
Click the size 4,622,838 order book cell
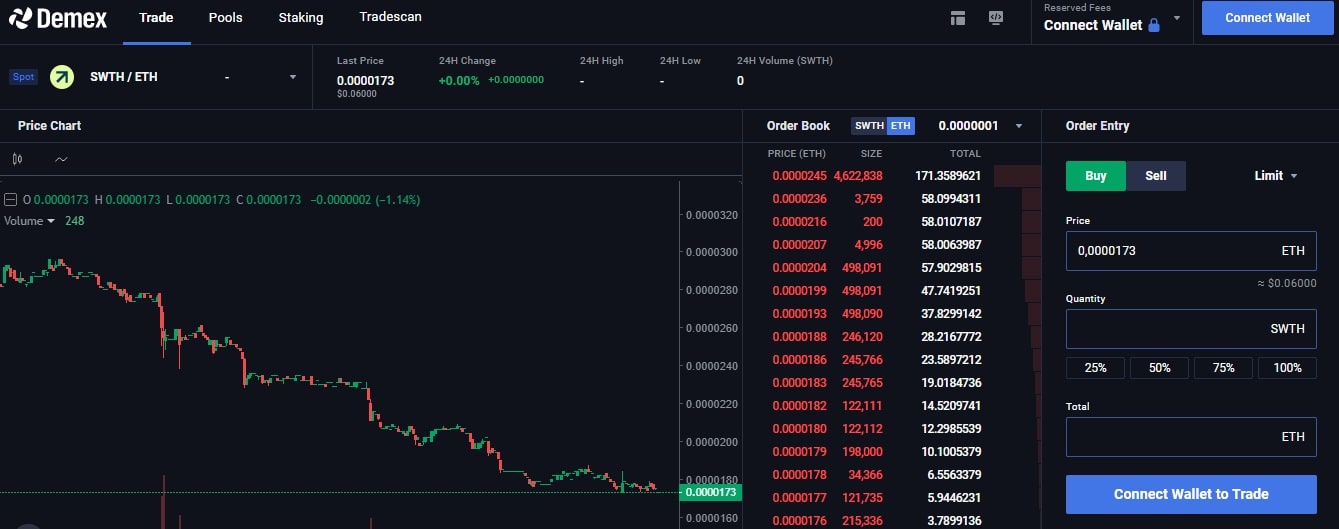pos(858,176)
